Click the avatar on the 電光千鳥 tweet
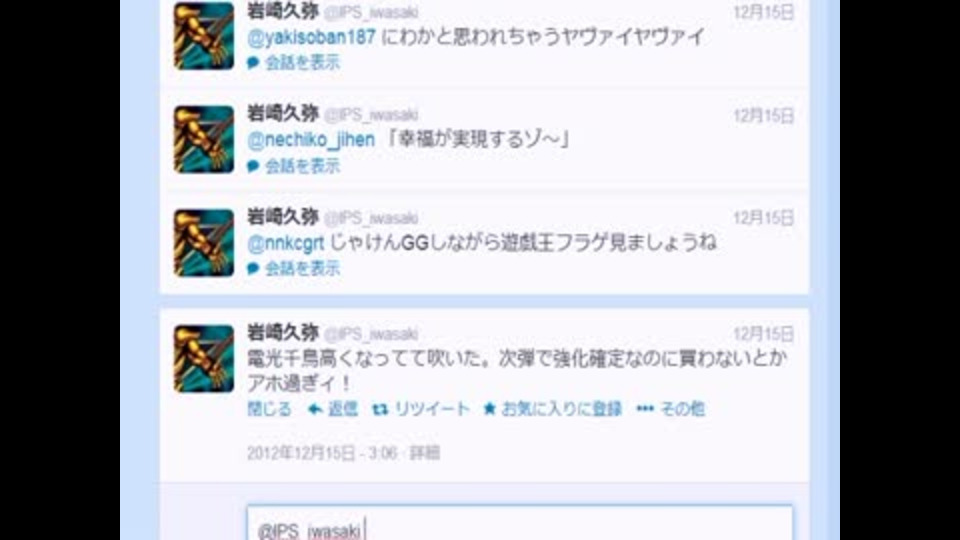The image size is (960, 540). click(x=204, y=358)
